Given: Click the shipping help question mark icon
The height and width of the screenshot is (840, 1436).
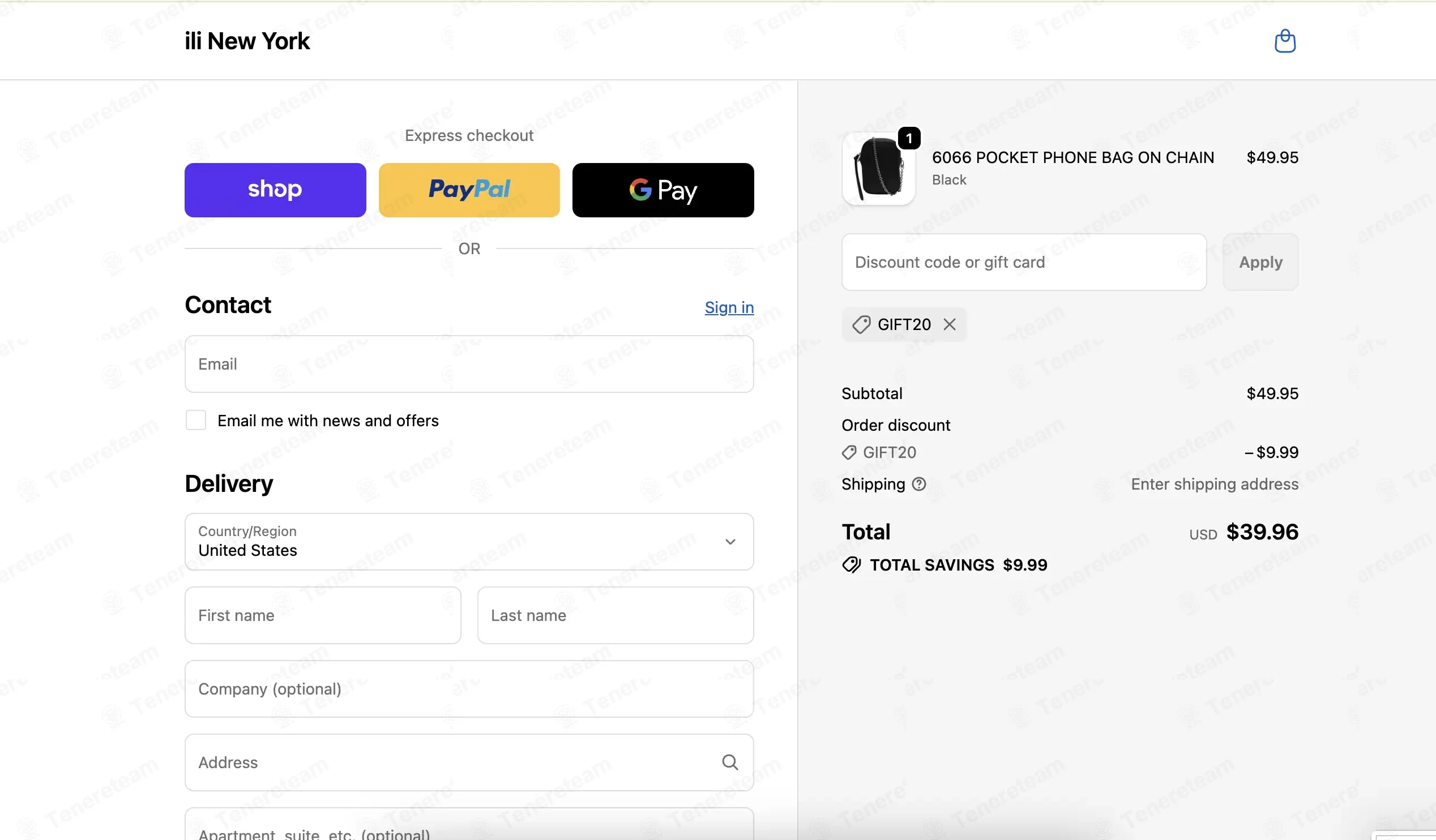Looking at the screenshot, I should tap(919, 484).
